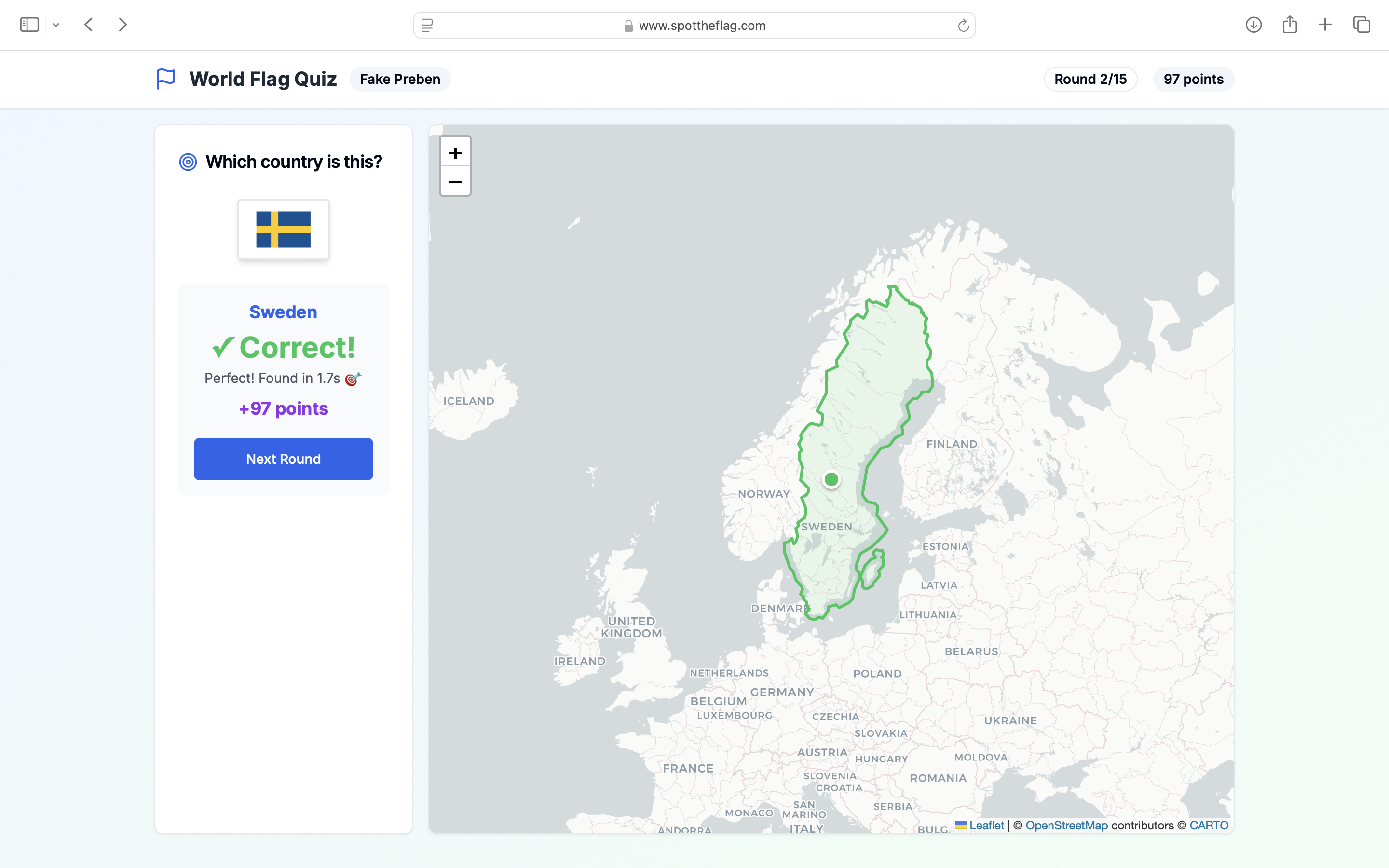Open the OpenStreetMap link
Viewport: 1389px width, 868px height.
[1066, 825]
